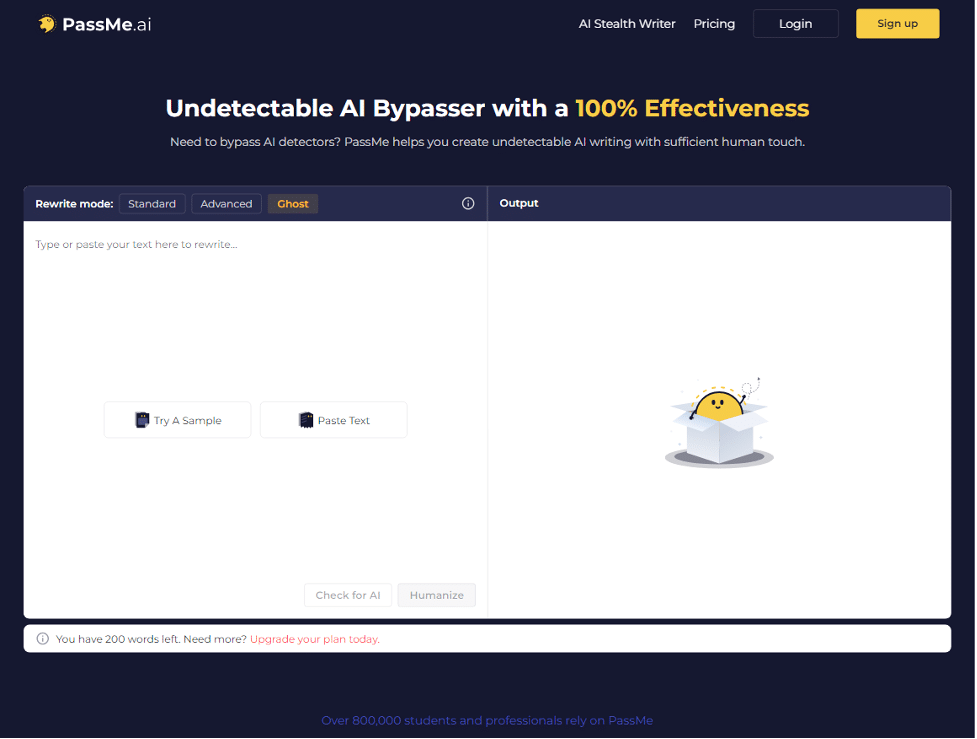Select the Advanced rewrite mode

(226, 203)
